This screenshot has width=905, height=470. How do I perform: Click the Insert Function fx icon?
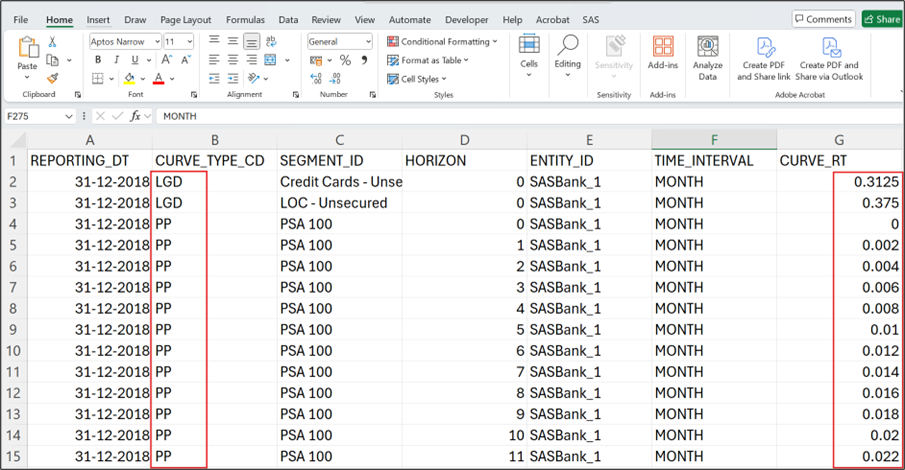pyautogui.click(x=135, y=116)
